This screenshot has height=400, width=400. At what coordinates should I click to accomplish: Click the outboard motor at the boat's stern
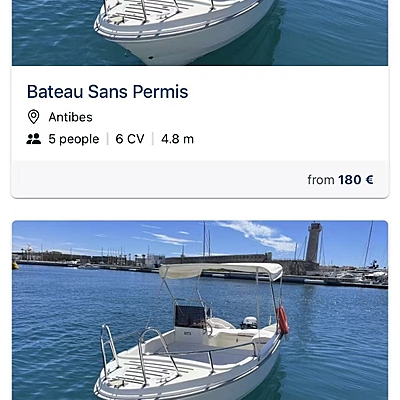(x=249, y=323)
